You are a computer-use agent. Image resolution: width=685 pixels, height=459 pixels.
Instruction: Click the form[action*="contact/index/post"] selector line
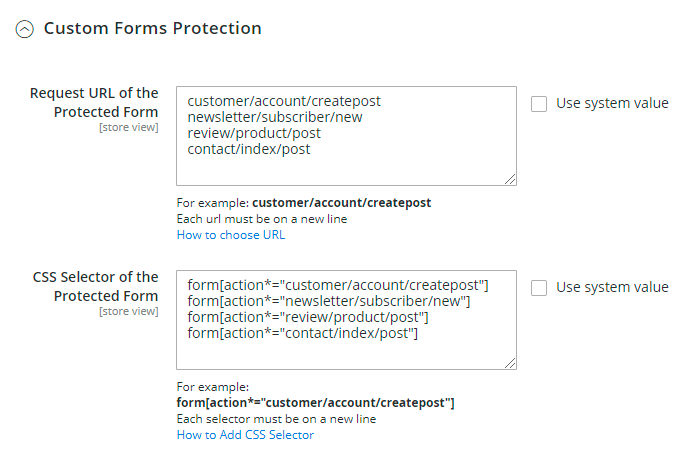[x=302, y=334]
